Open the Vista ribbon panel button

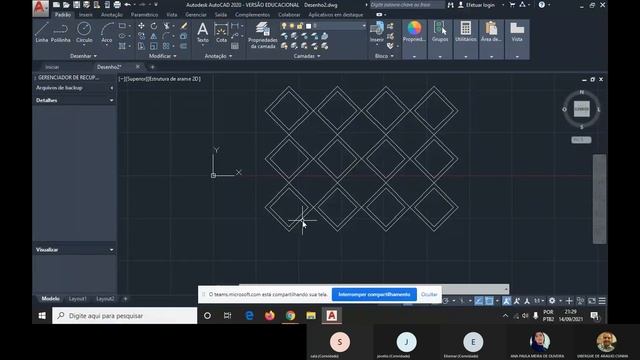pyautogui.click(x=517, y=39)
